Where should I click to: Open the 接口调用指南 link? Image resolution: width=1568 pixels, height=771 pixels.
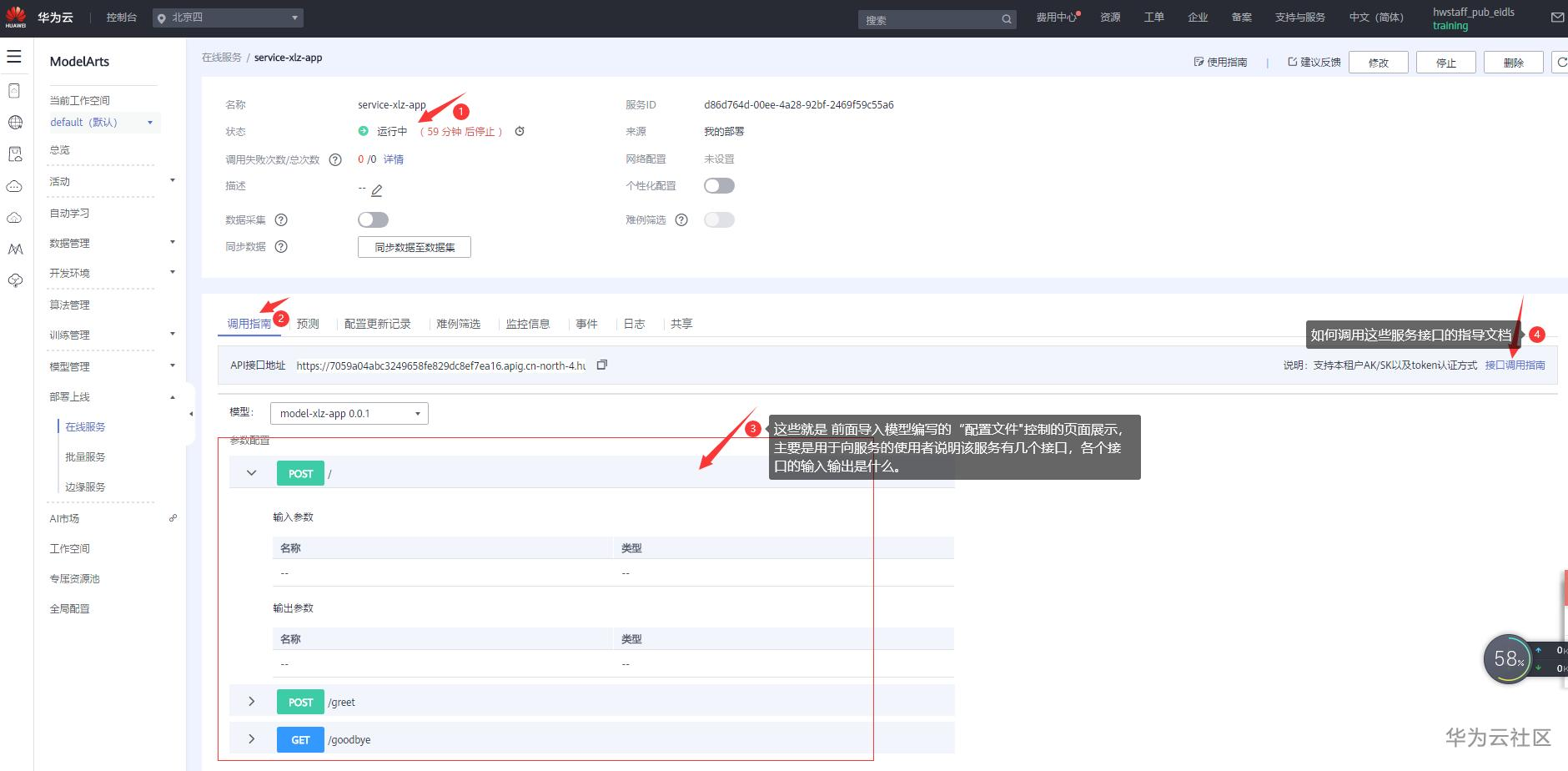coord(1515,365)
